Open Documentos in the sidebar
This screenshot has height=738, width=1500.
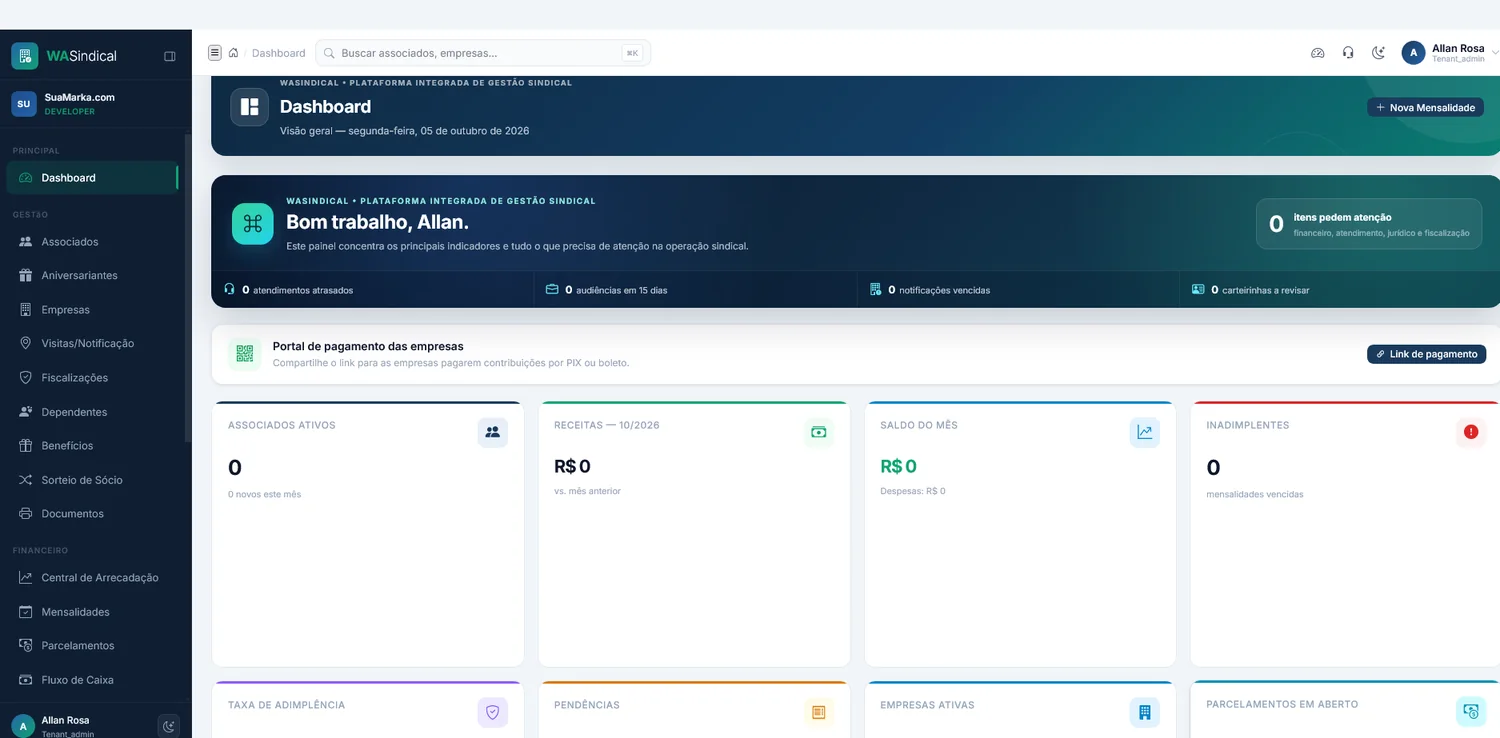(x=92, y=514)
